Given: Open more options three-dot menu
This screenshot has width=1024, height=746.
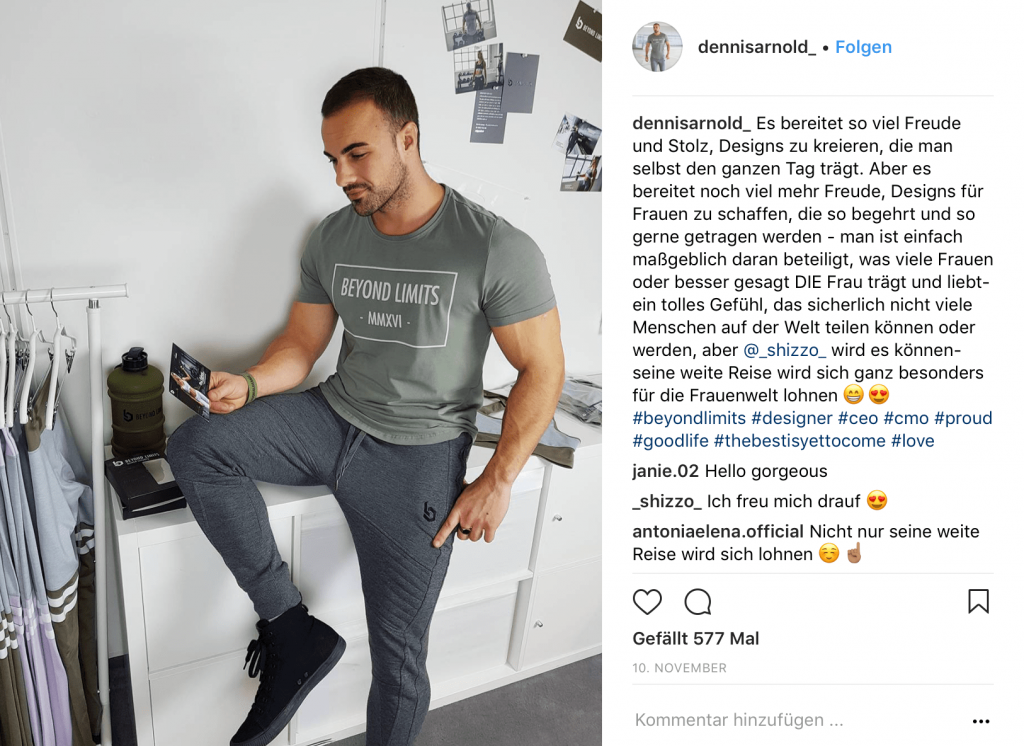Looking at the screenshot, I should point(981,721).
